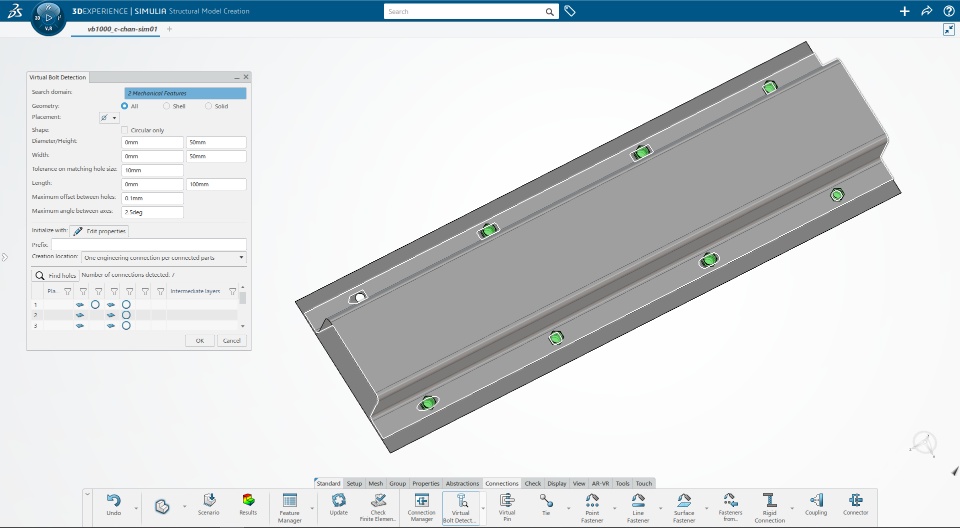Click the Undo toolbar icon
Screen dimensions: 960x528
114,501
